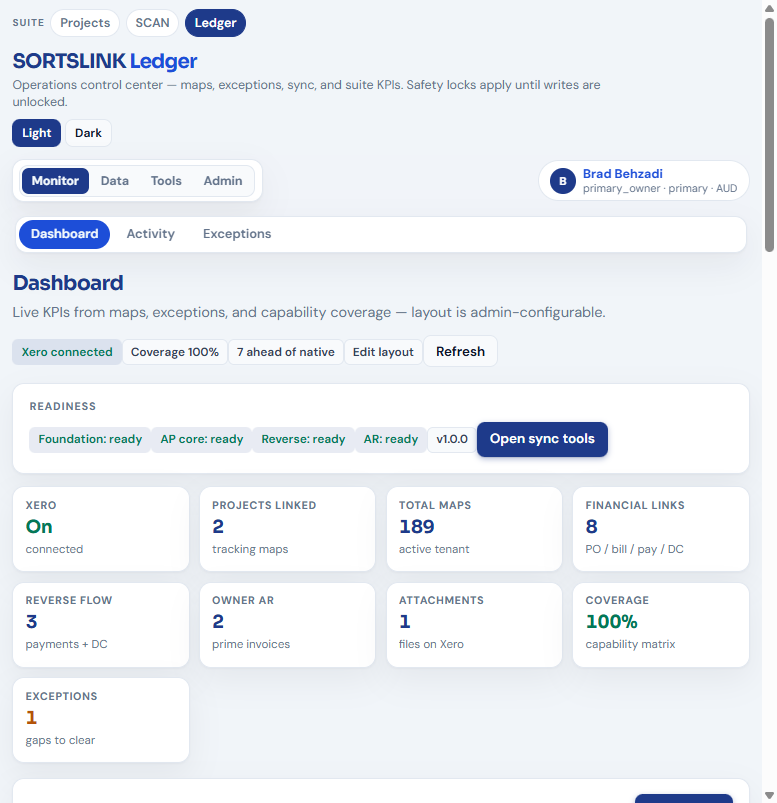777x803 pixels.
Task: Switch to the SCAN suite app
Action: point(152,23)
